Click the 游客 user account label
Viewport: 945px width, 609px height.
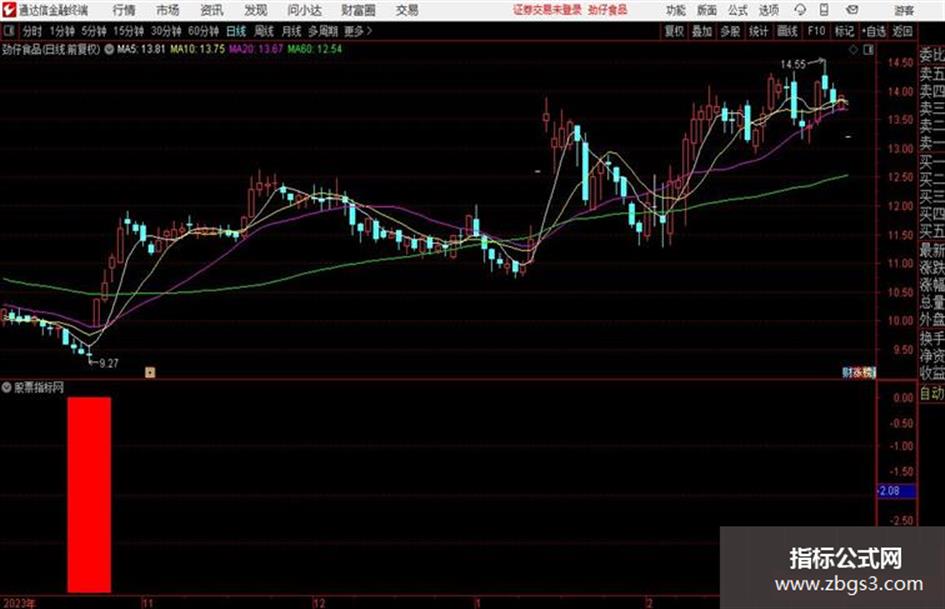[904, 10]
